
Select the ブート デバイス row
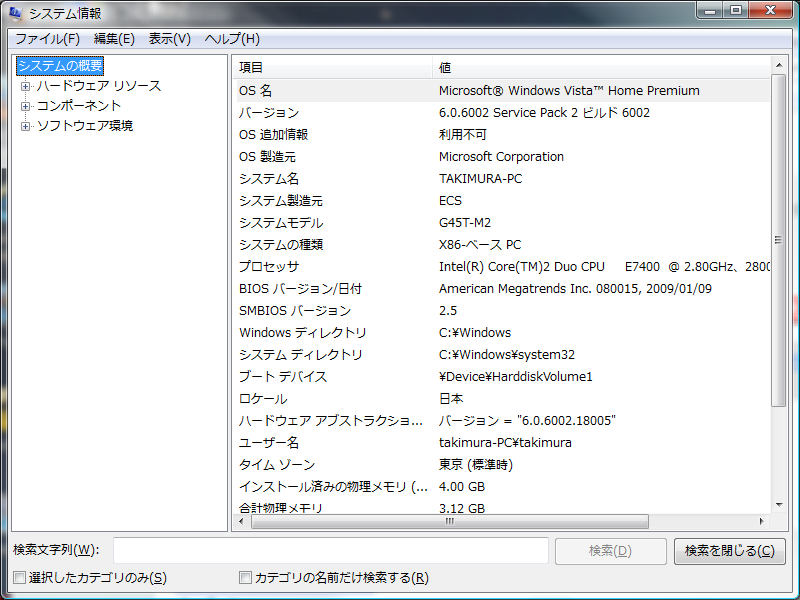coord(502,377)
